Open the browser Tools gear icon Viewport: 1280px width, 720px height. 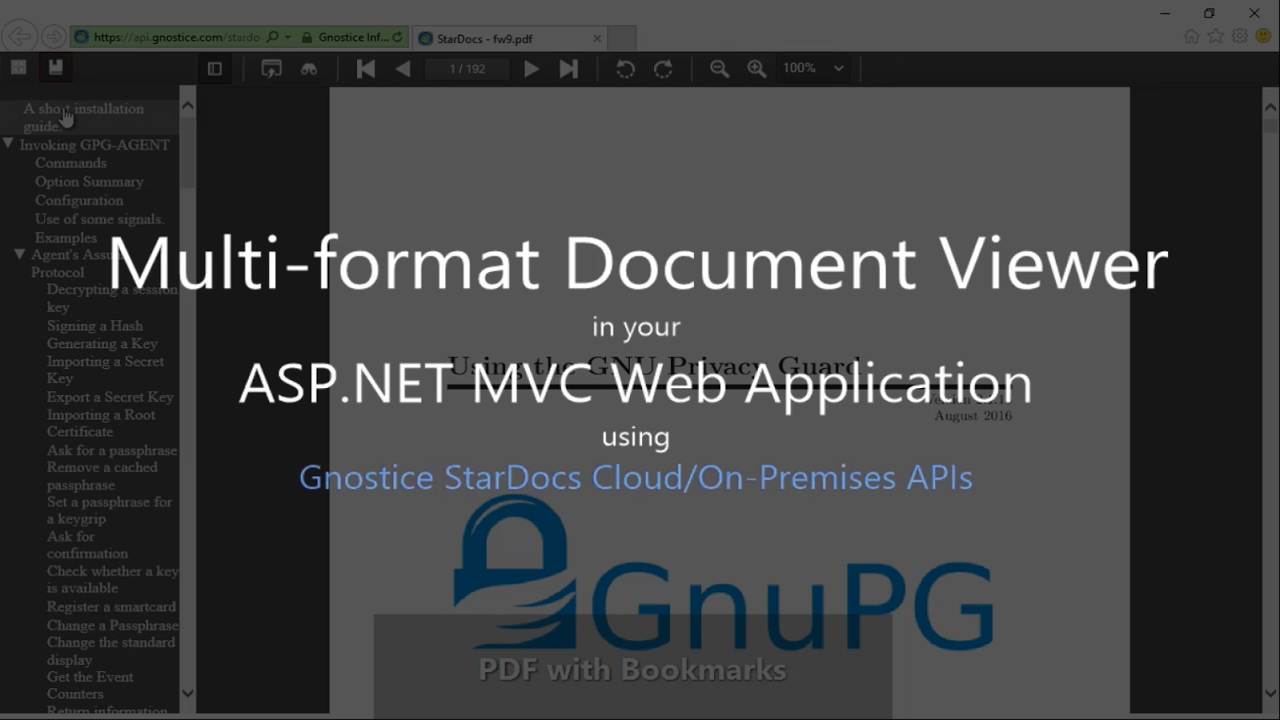click(x=1239, y=36)
